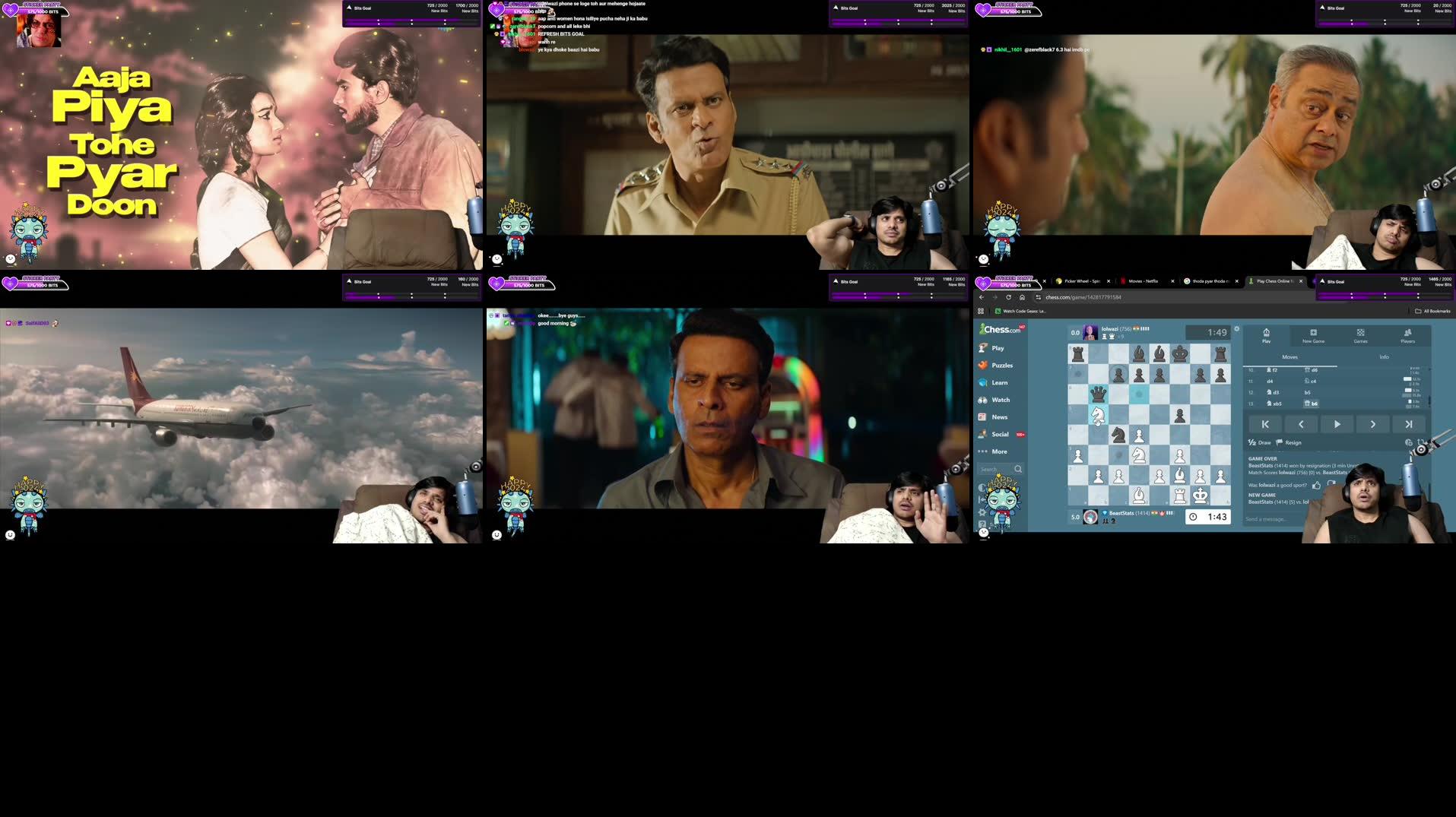
Task: Jump to move 11 d4
Action: 1270,382
